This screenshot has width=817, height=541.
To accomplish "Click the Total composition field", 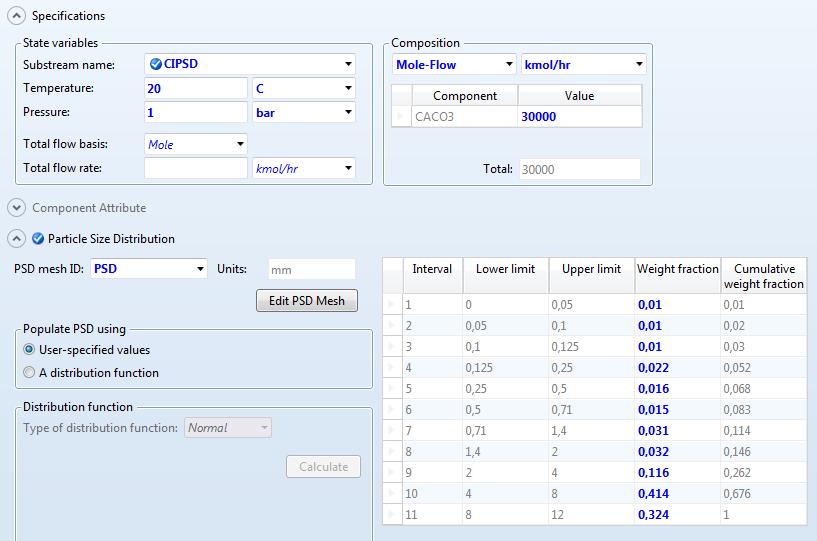I will 579,169.
